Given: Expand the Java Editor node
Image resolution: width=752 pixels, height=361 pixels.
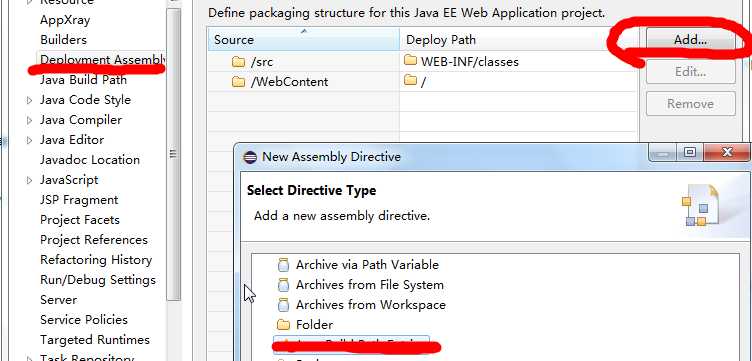Looking at the screenshot, I should [29, 140].
